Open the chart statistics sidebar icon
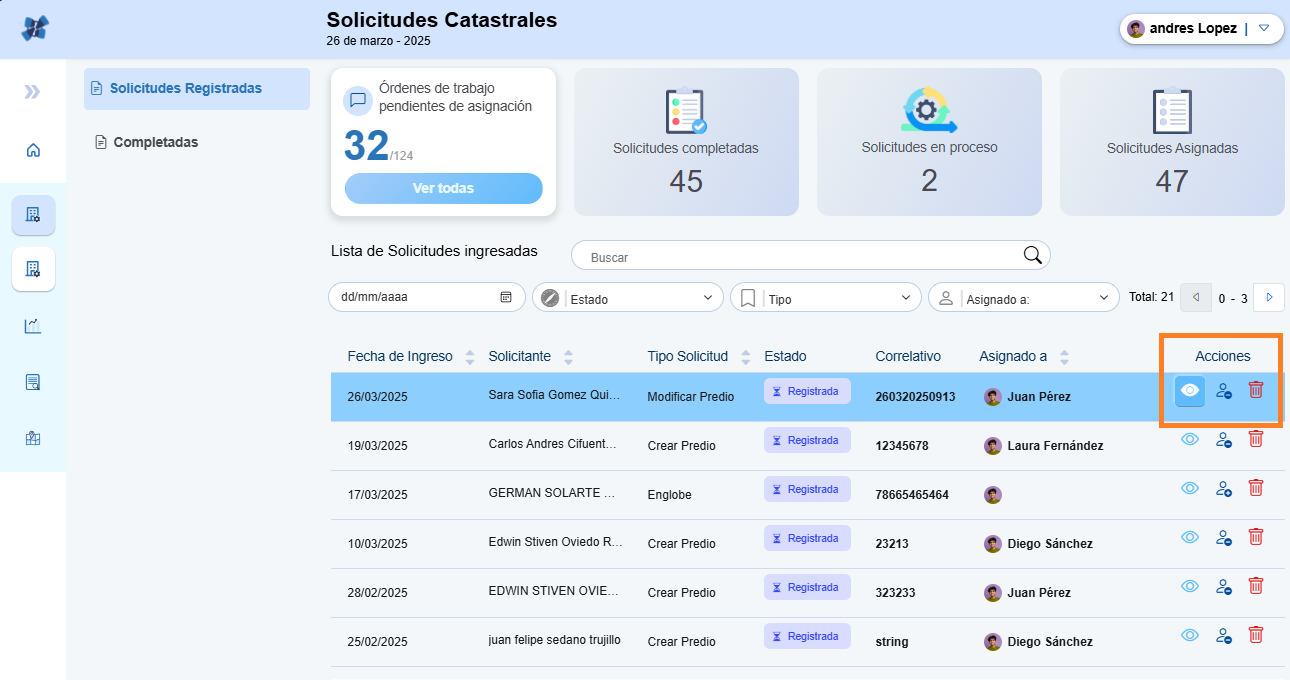Viewport: 1290px width, 680px height. [x=33, y=326]
